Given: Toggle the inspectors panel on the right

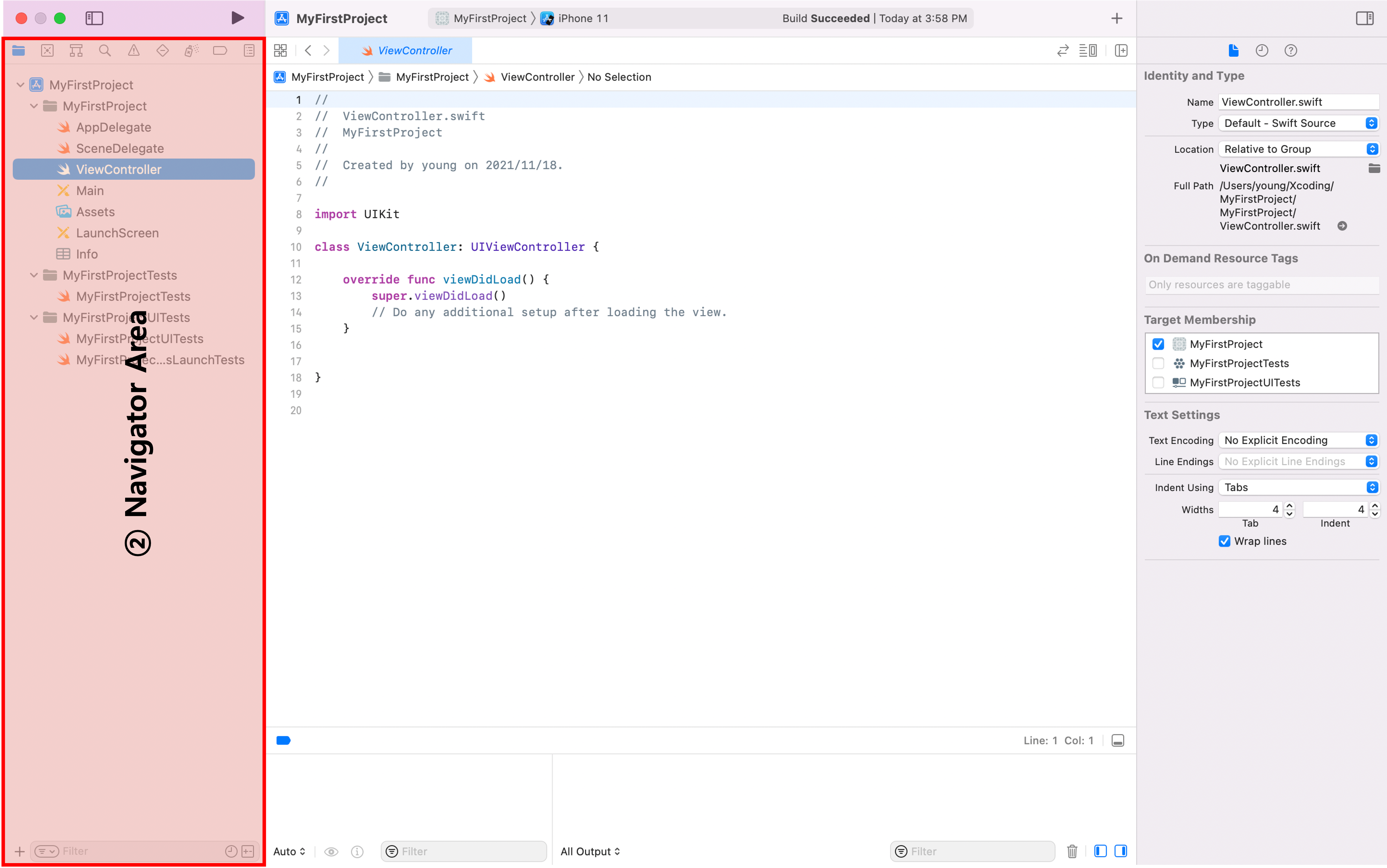Looking at the screenshot, I should point(1365,19).
